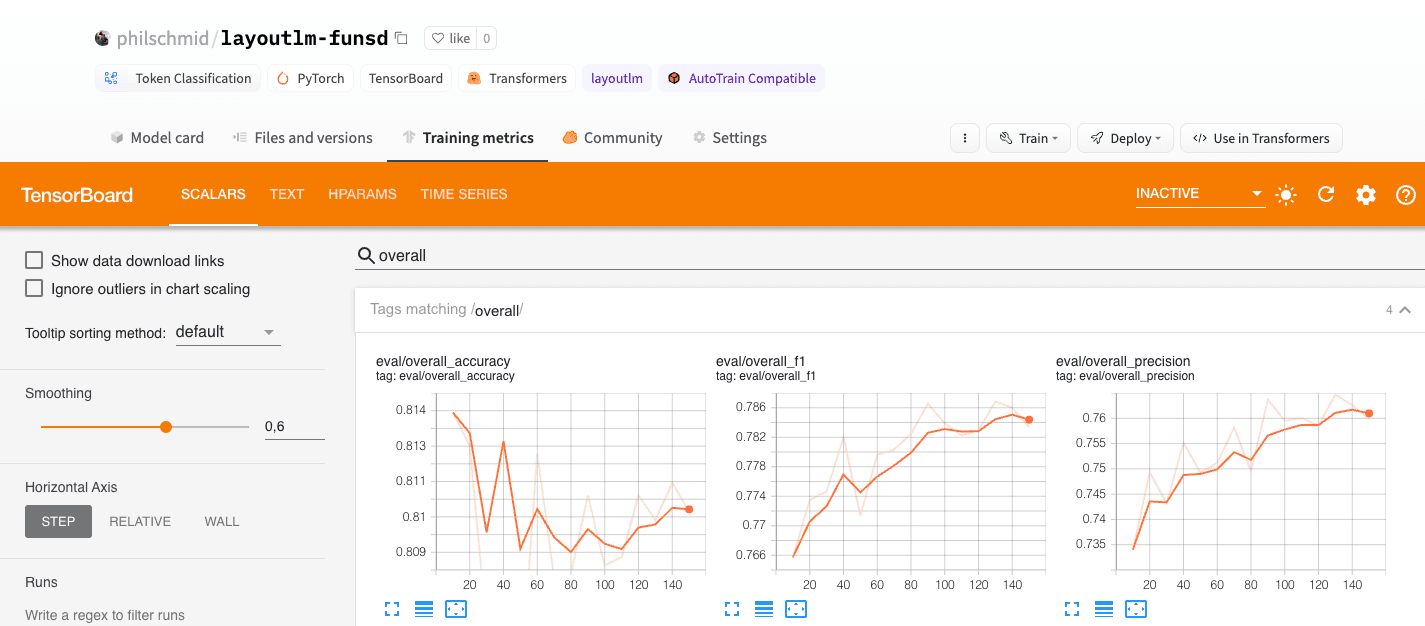Open the Deploy dropdown
The height and width of the screenshot is (626, 1425).
tap(1125, 138)
